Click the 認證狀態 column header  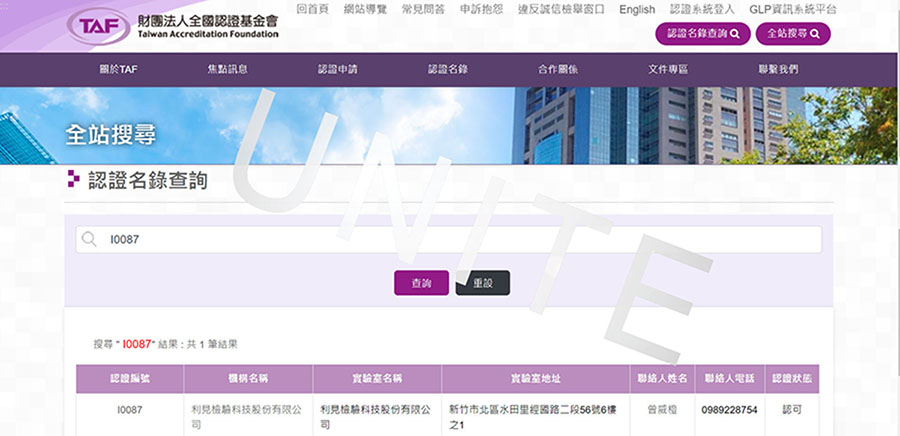792,379
